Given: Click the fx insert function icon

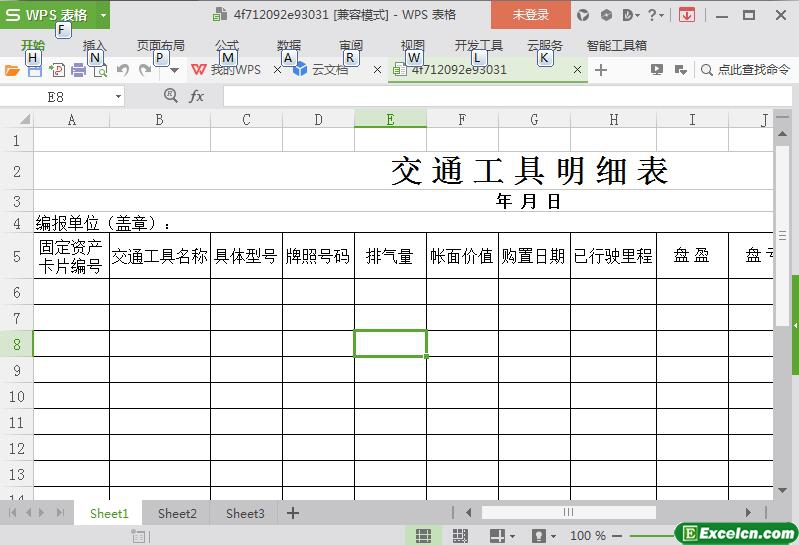Looking at the screenshot, I should 197,96.
